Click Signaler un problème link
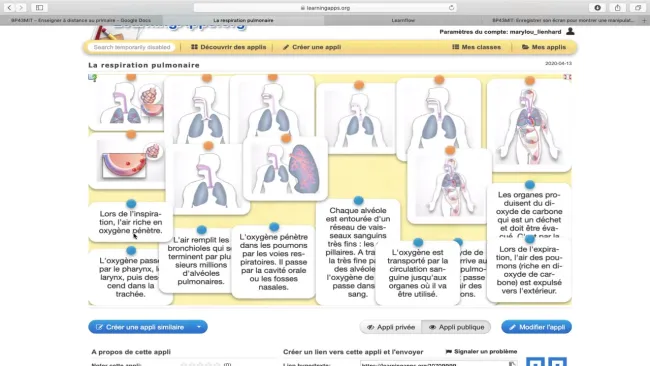Viewport: 650px width, 366px height. (481, 351)
